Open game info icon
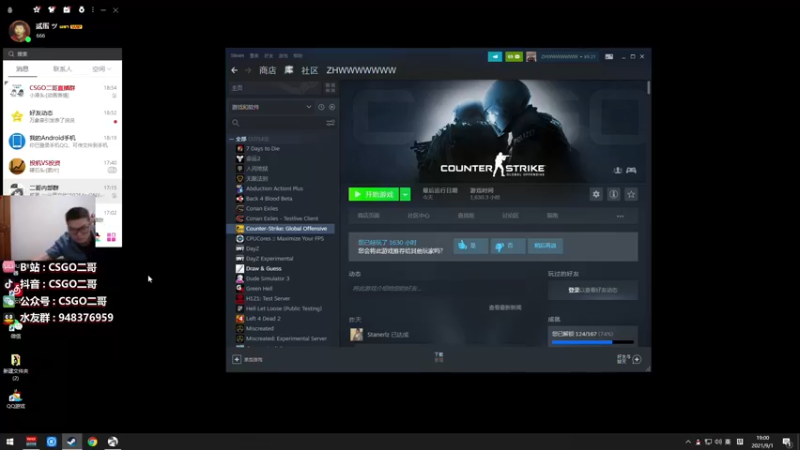The image size is (800, 450). (614, 194)
